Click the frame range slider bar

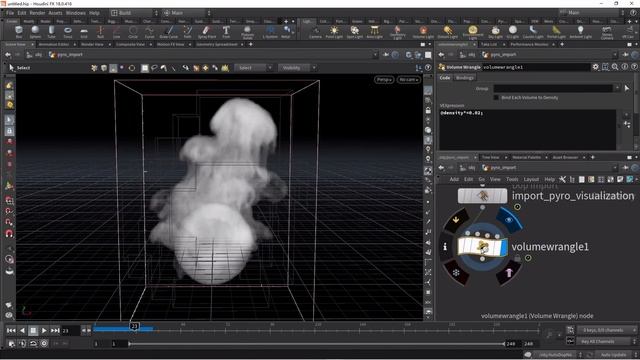click(x=317, y=344)
